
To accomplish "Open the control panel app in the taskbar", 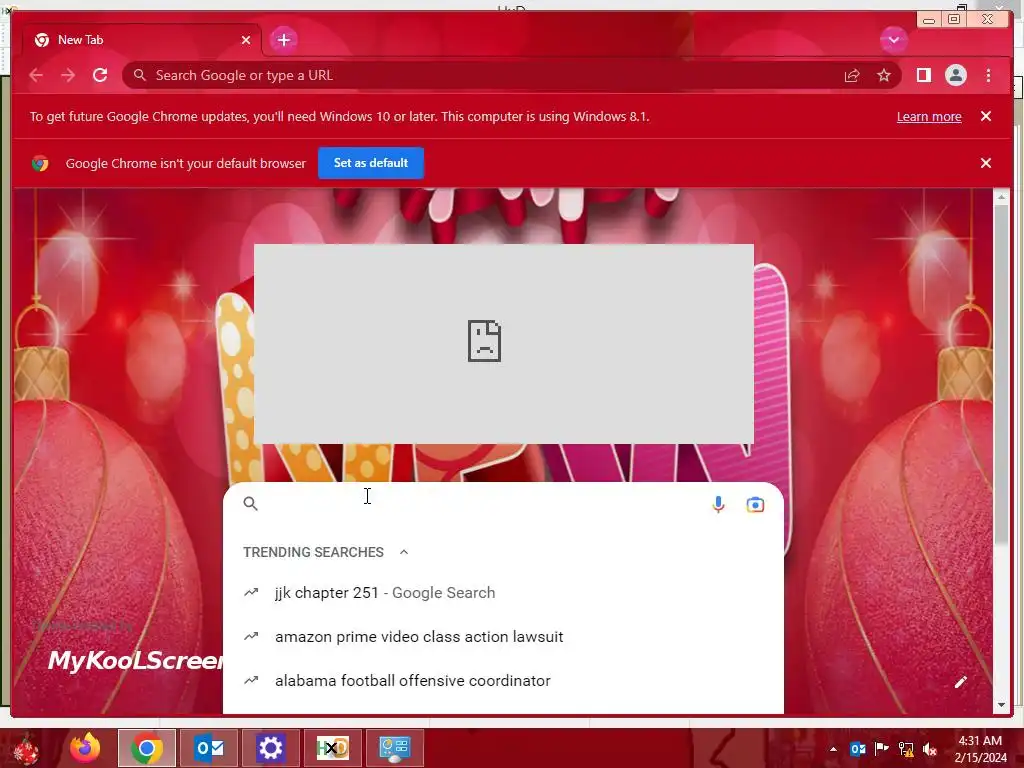I will 394,748.
